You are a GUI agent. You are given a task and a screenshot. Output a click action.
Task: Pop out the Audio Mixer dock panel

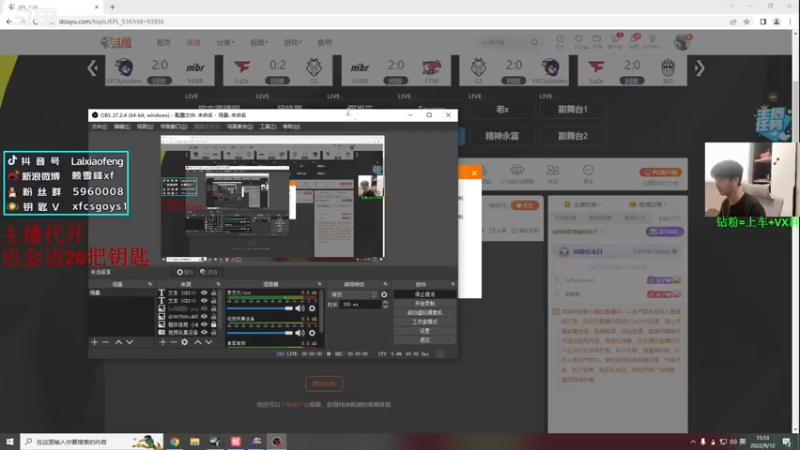[x=319, y=284]
